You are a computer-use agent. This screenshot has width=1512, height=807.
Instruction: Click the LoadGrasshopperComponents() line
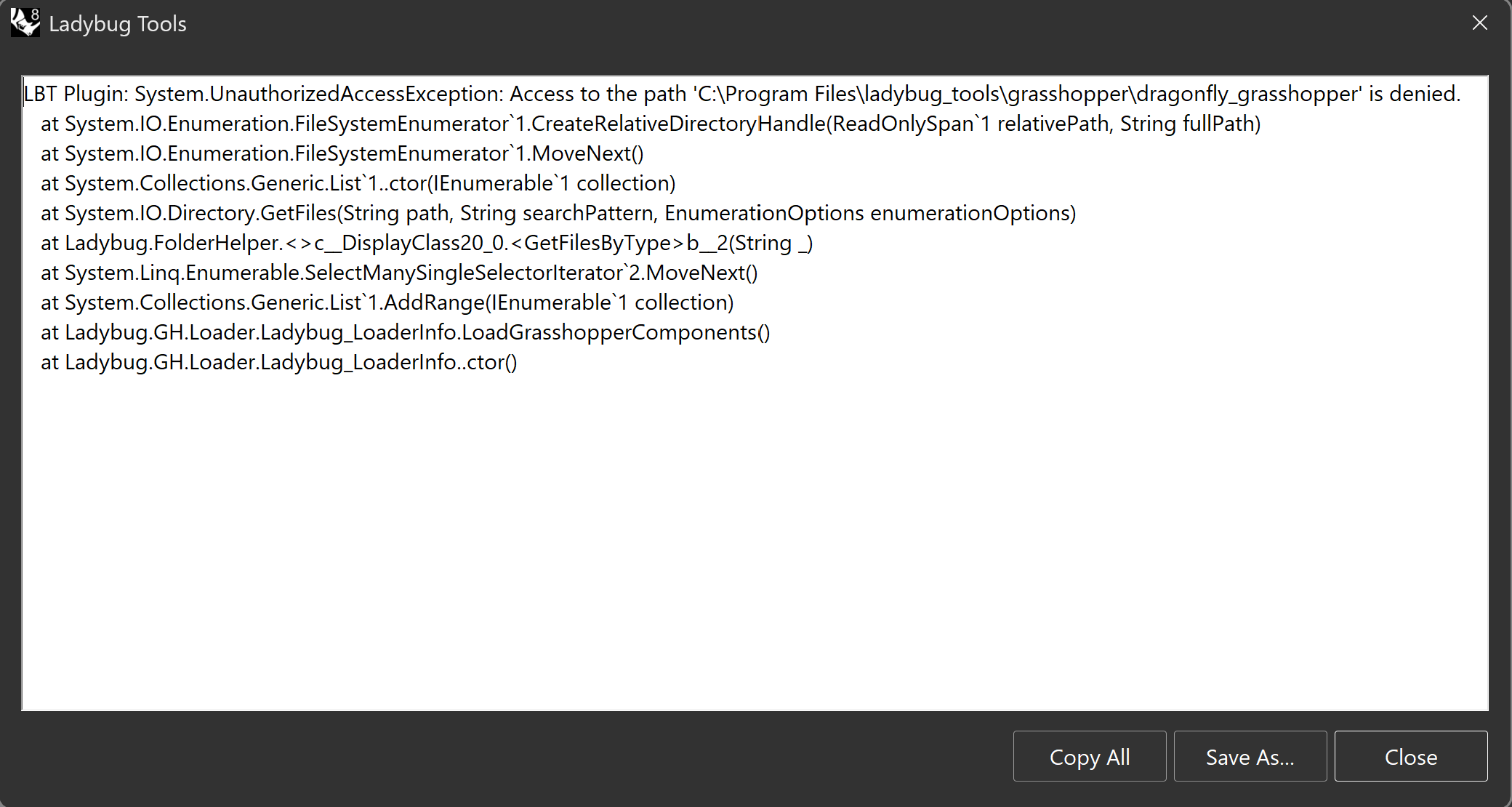(406, 332)
